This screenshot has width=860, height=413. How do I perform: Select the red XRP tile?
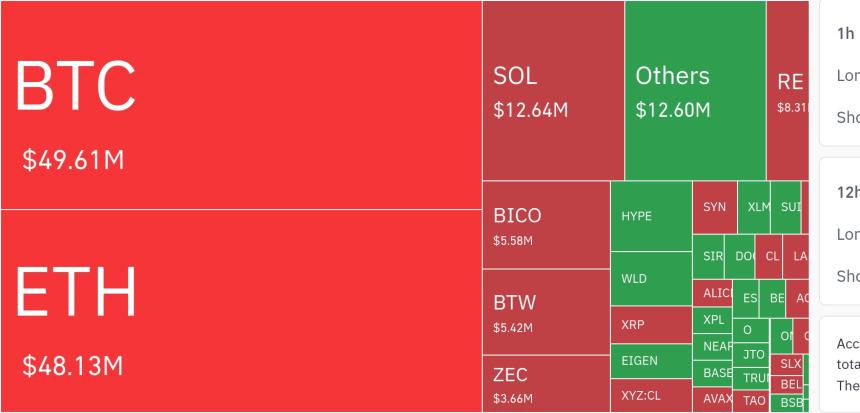pos(651,325)
